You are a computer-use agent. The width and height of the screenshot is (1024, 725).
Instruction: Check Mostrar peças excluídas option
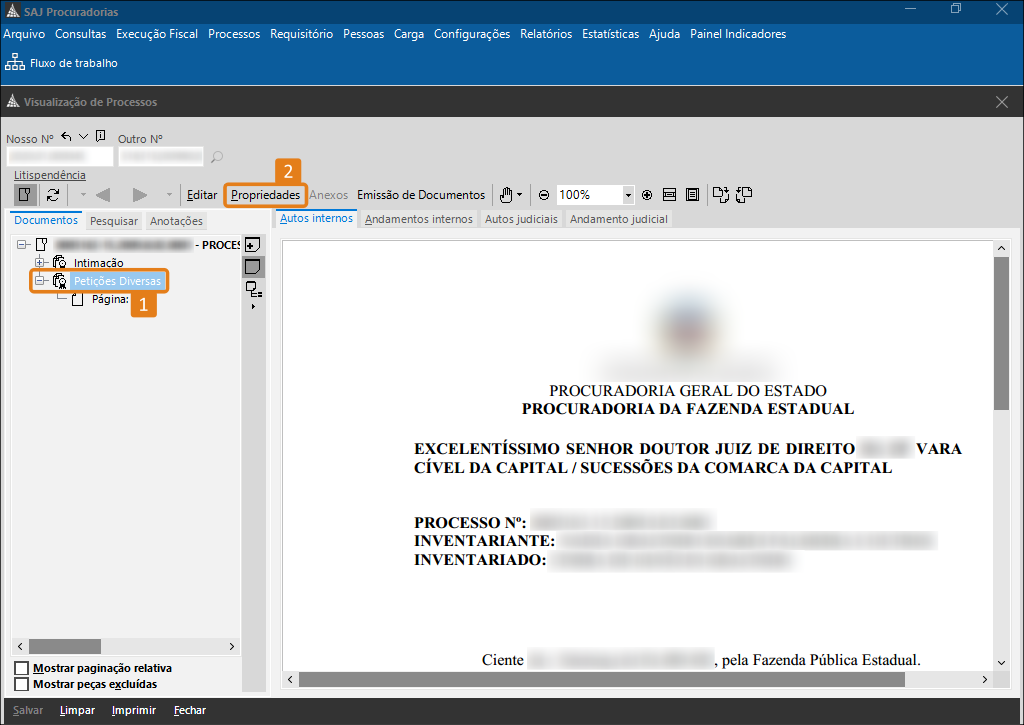click(x=22, y=684)
